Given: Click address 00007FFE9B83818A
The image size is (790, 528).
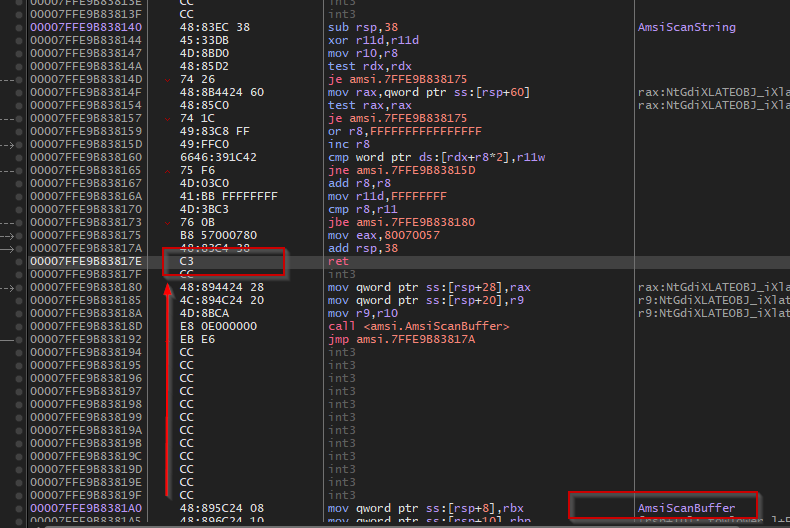Looking at the screenshot, I should click(x=86, y=313).
